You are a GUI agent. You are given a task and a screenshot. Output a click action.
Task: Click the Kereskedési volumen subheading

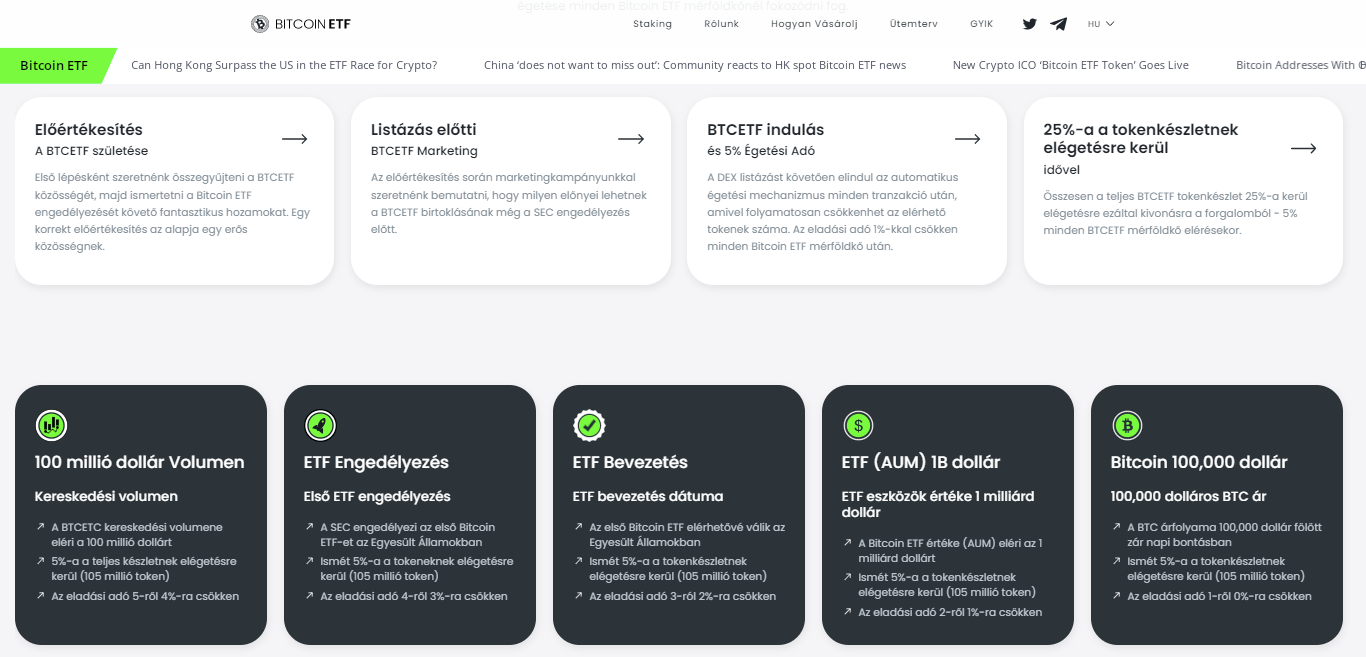pos(107,497)
